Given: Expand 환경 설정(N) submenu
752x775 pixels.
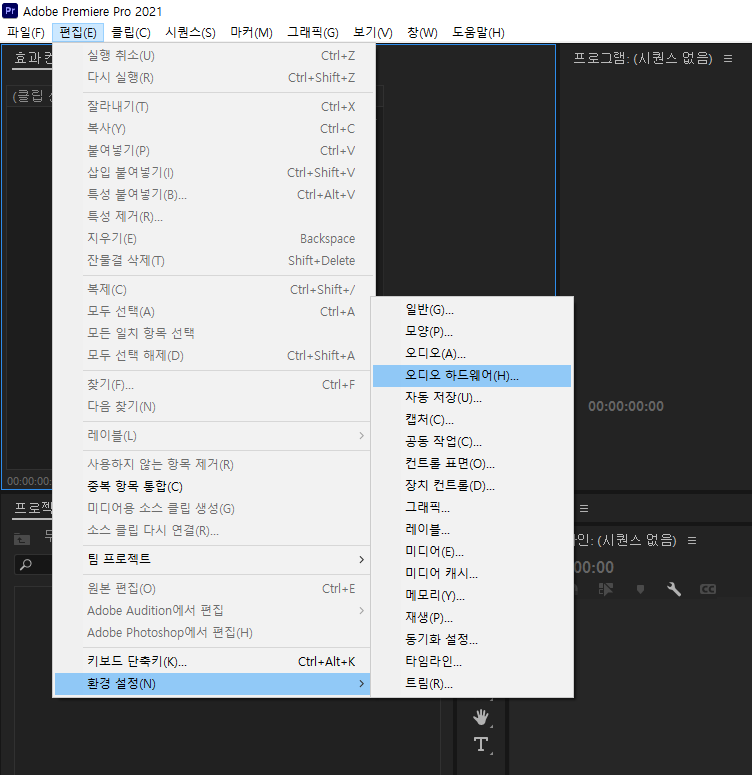Looking at the screenshot, I should click(x=212, y=684).
